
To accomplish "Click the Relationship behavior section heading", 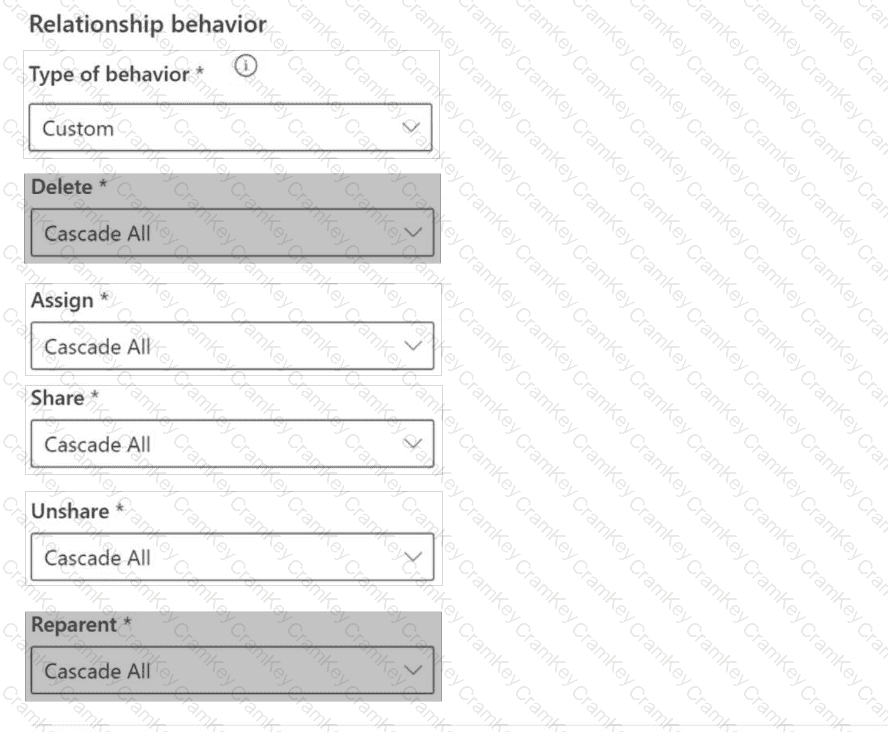I will click(x=148, y=24).
